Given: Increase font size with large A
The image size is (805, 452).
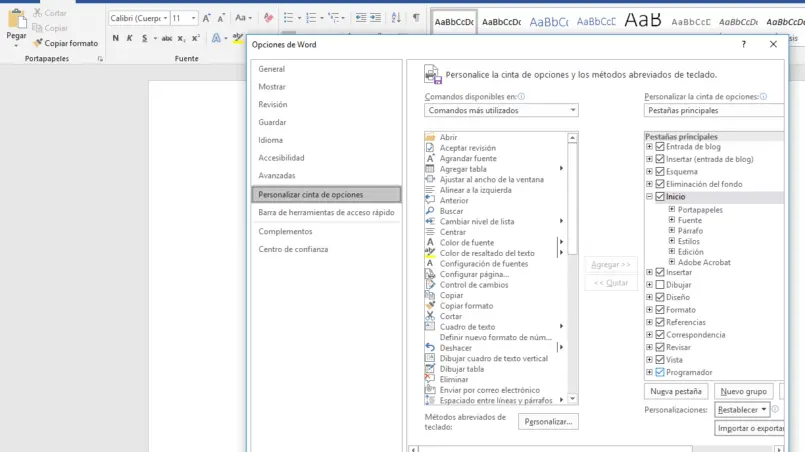Looking at the screenshot, I should point(206,18).
